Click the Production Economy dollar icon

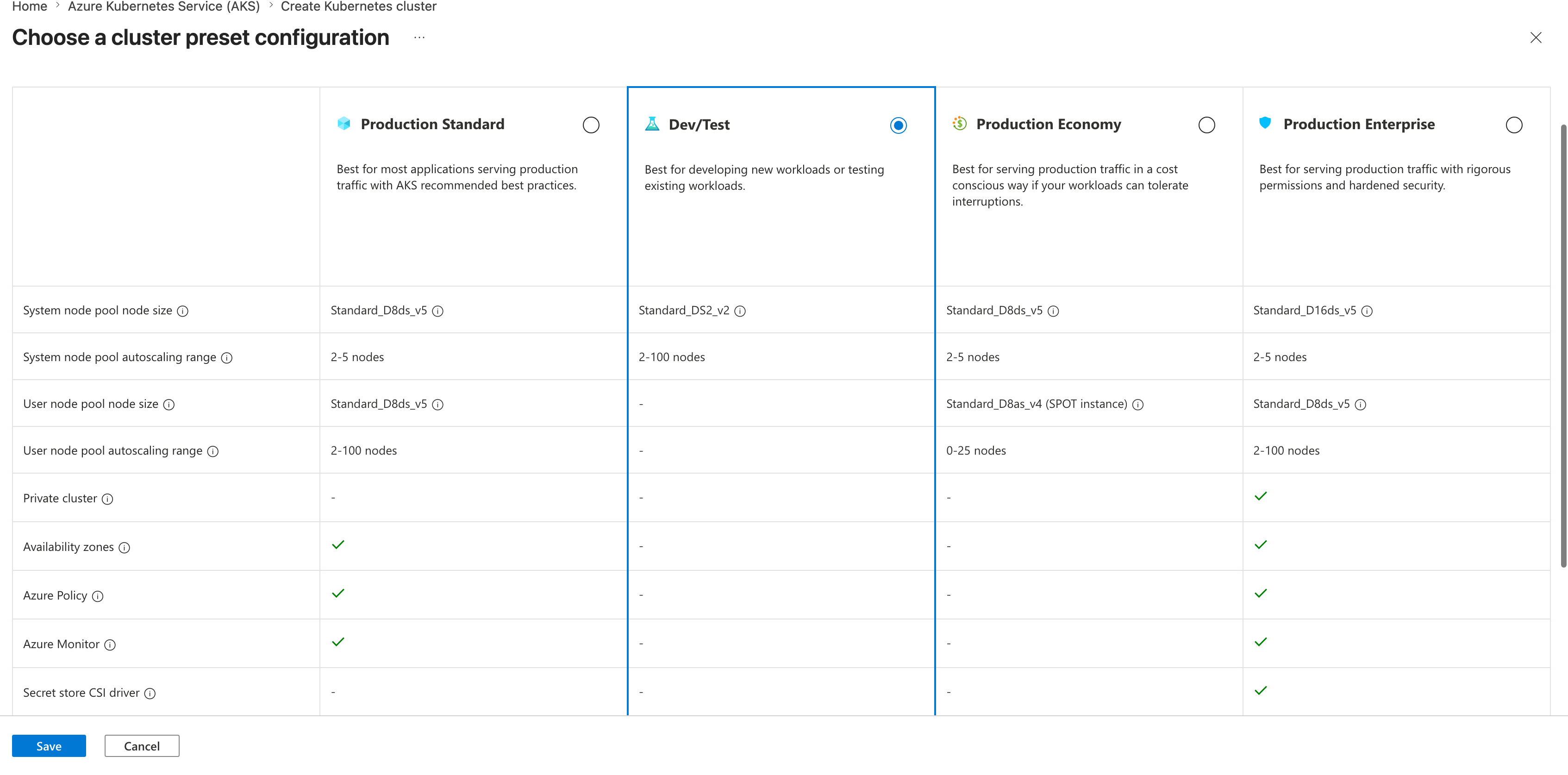[959, 124]
